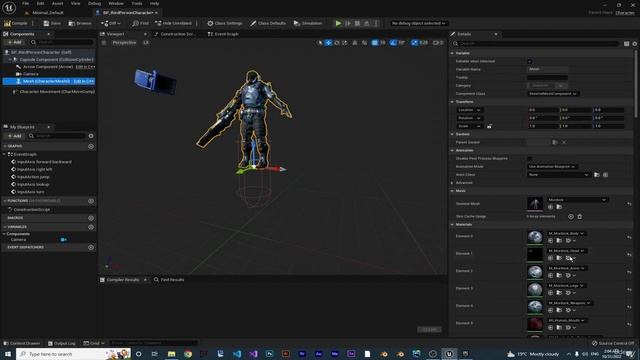Switch to Construction Script tab
The width and height of the screenshot is (640, 360).
[x=174, y=34]
